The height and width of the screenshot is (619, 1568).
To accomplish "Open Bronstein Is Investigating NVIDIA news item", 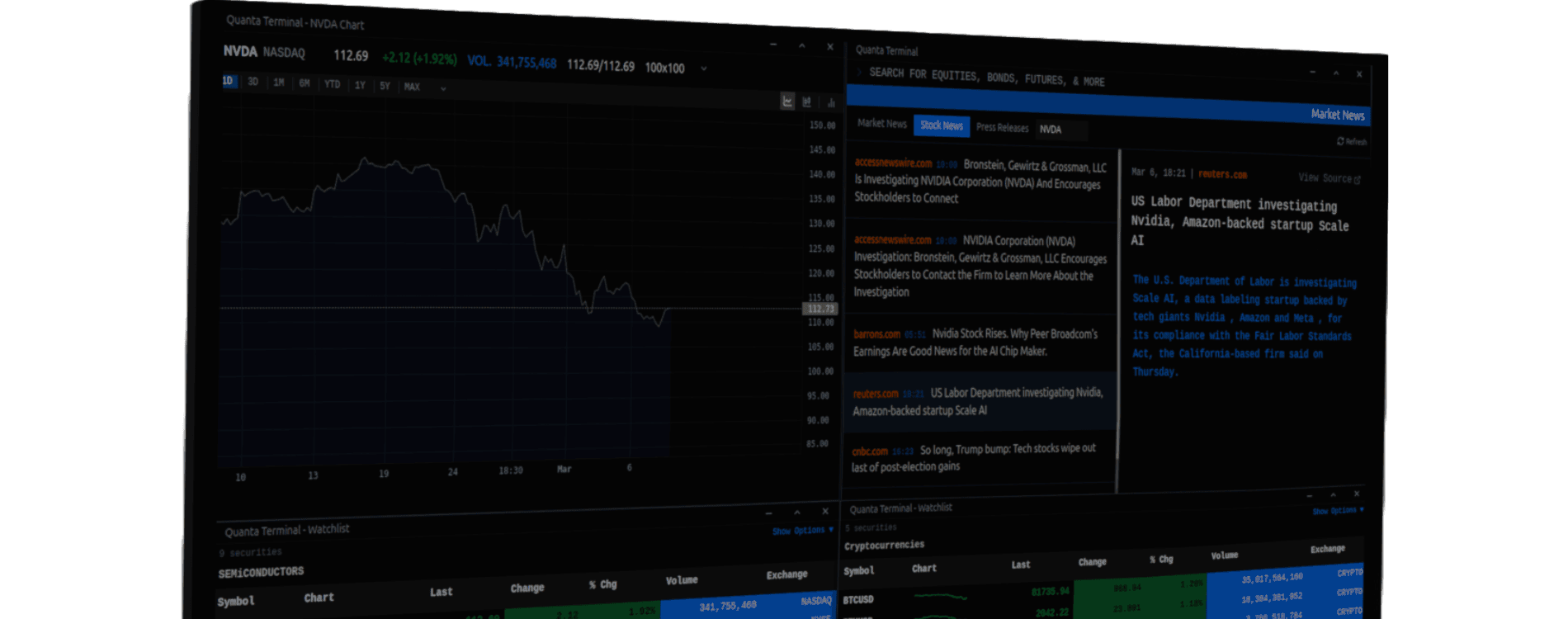I will 980,181.
